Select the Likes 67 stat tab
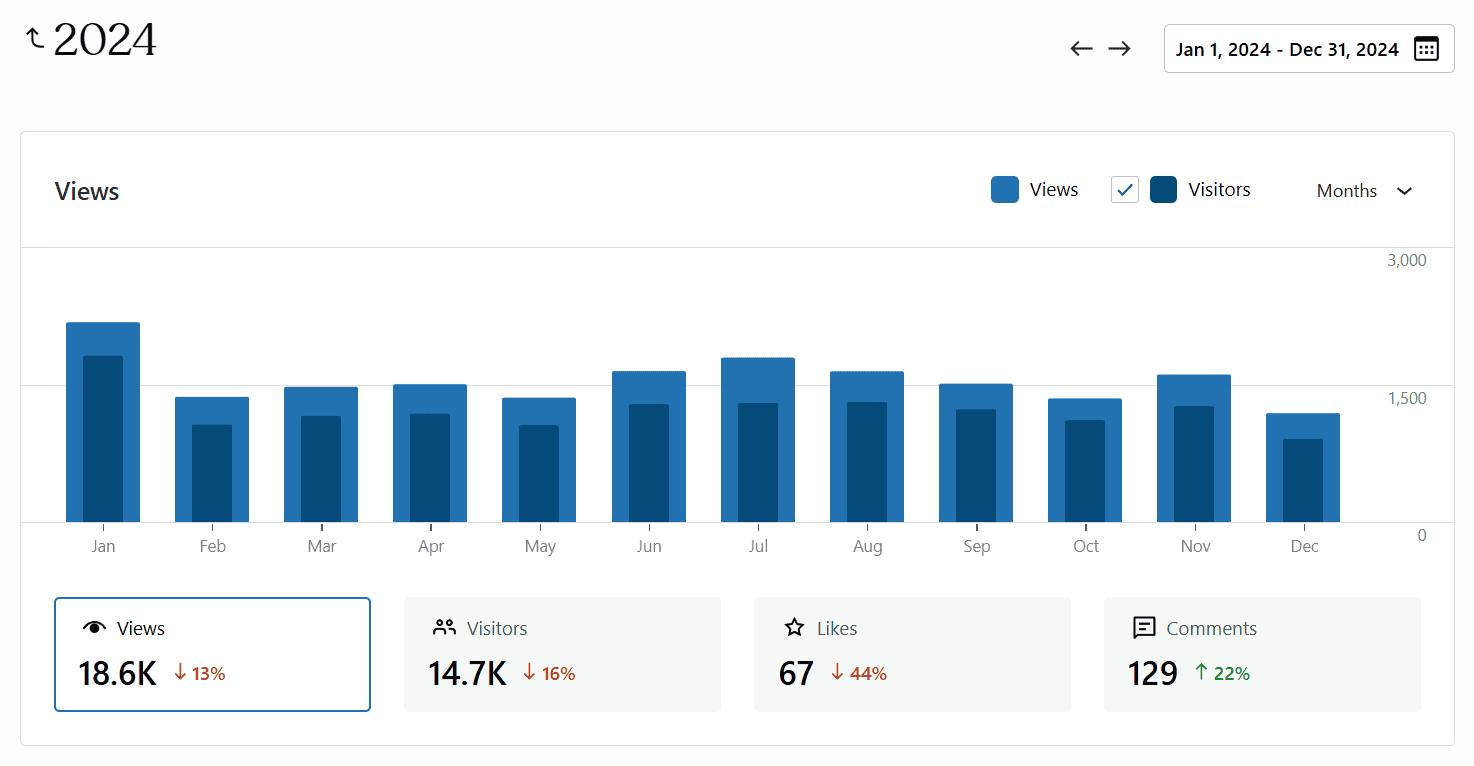 (912, 654)
